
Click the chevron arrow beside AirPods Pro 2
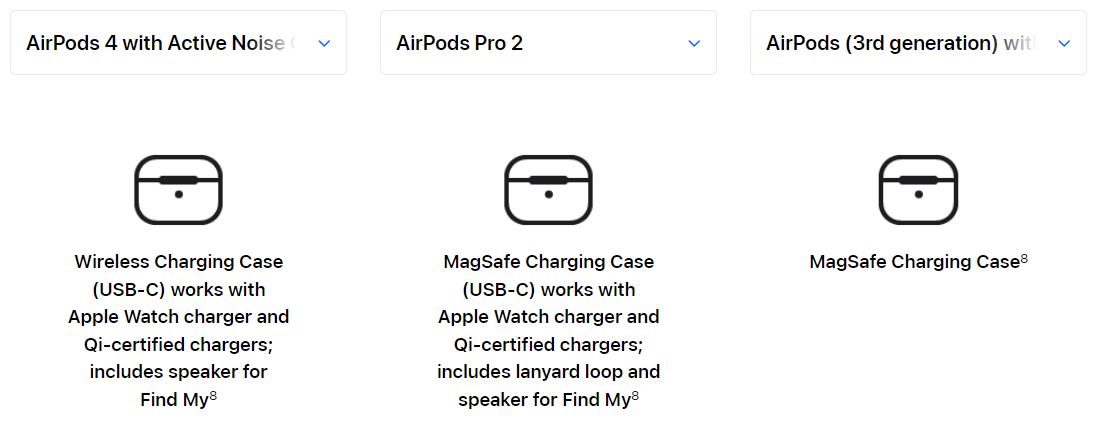point(694,43)
